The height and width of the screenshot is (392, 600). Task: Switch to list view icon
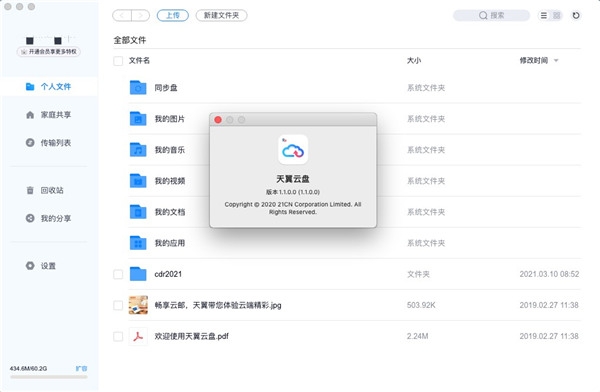pos(543,15)
